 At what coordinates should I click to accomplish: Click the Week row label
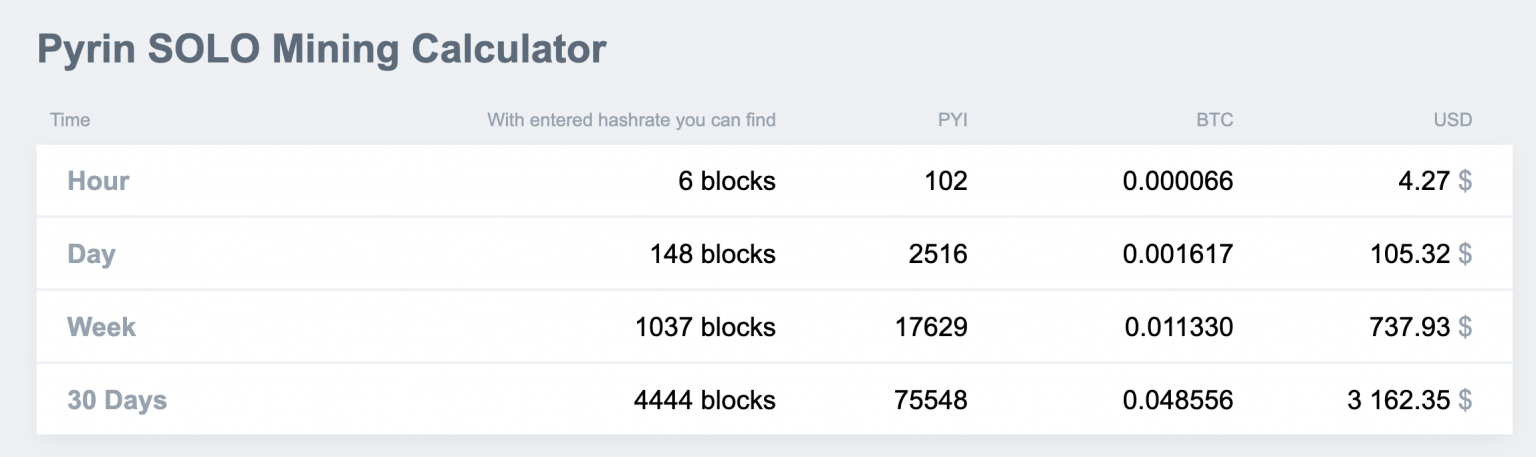[101, 327]
